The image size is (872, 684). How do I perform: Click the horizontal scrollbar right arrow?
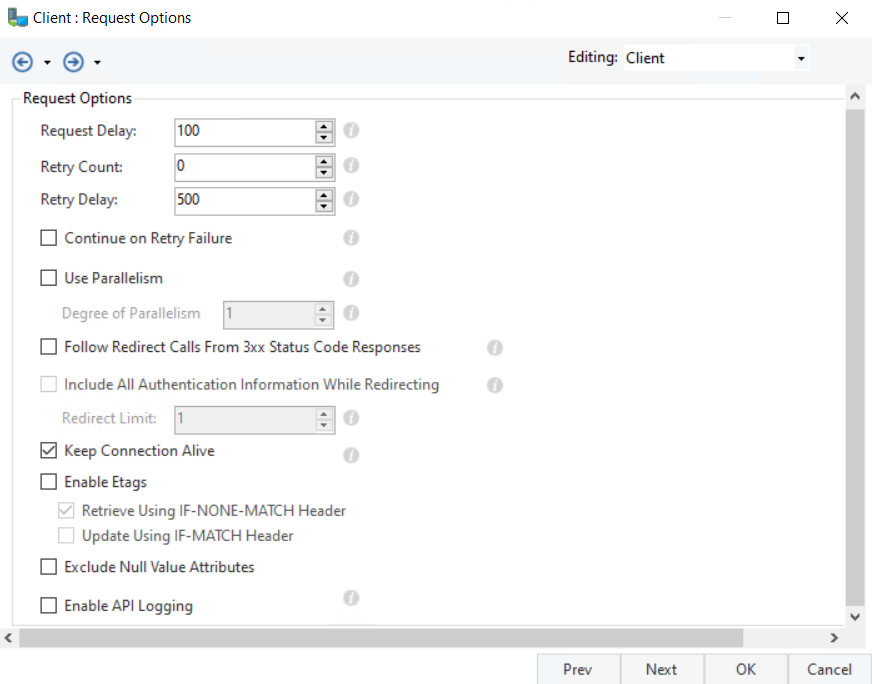pyautogui.click(x=833, y=637)
